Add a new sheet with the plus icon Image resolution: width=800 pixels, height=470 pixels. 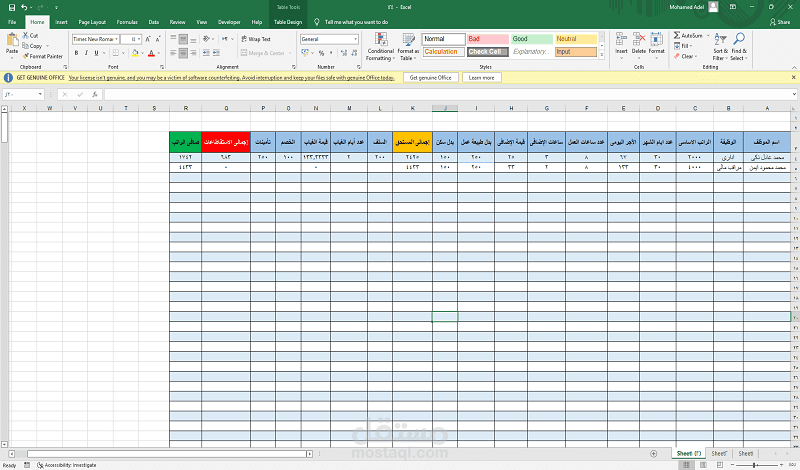(654, 454)
